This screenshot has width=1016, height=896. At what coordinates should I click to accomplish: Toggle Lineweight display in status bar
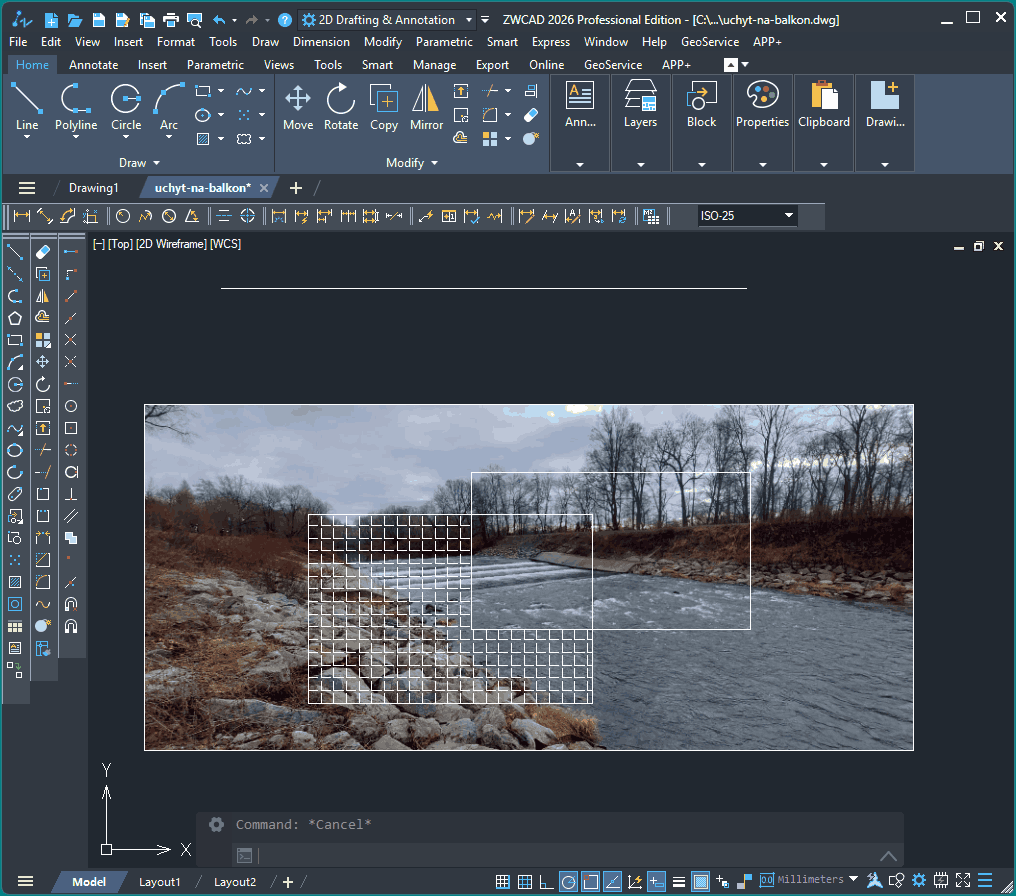coord(678,881)
